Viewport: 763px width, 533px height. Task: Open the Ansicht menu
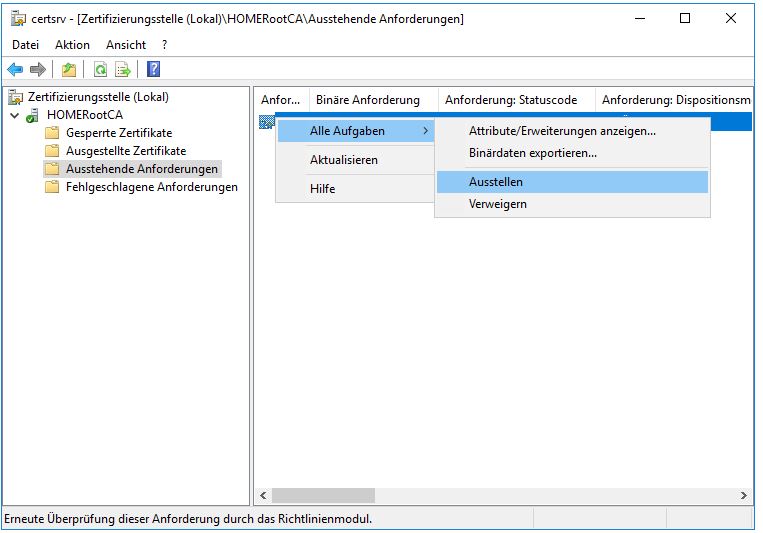(126, 45)
